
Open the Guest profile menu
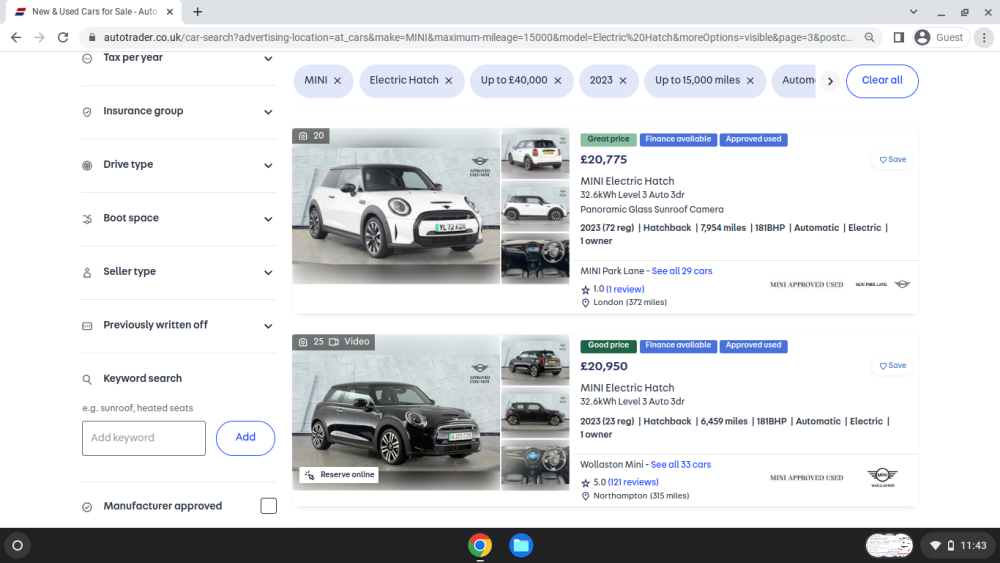(939, 38)
